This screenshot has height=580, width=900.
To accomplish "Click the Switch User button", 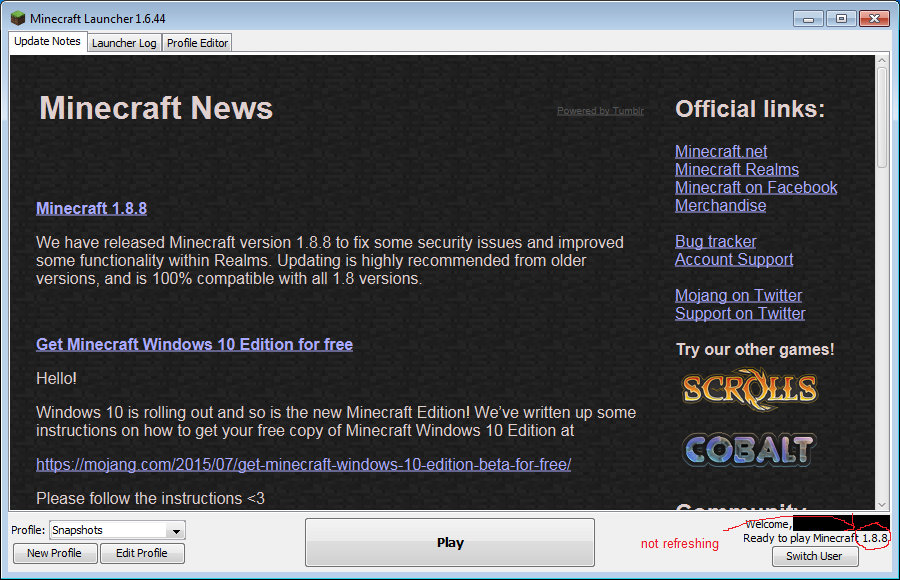I will coord(814,556).
